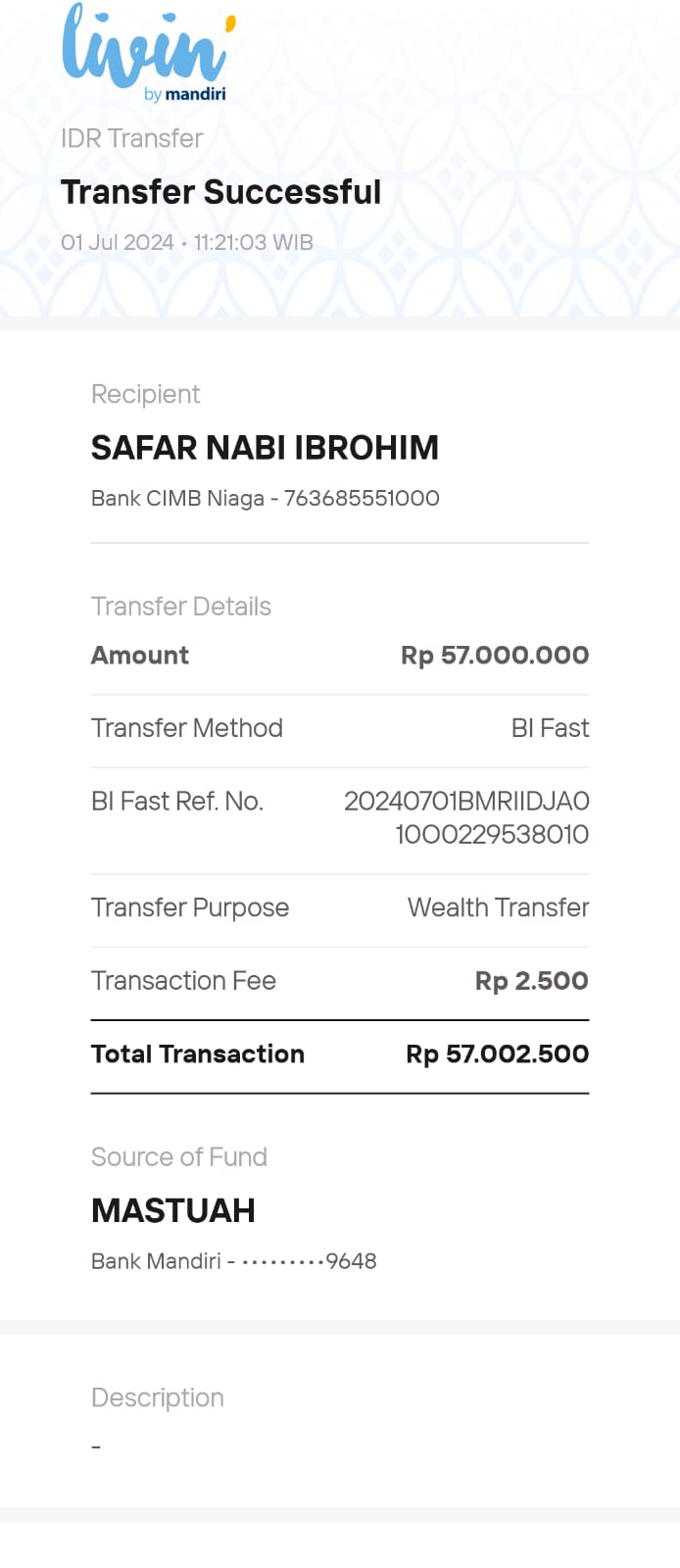Select the Rp 57.002.500 total value
Screen dimensions: 680x1568
click(x=497, y=1054)
